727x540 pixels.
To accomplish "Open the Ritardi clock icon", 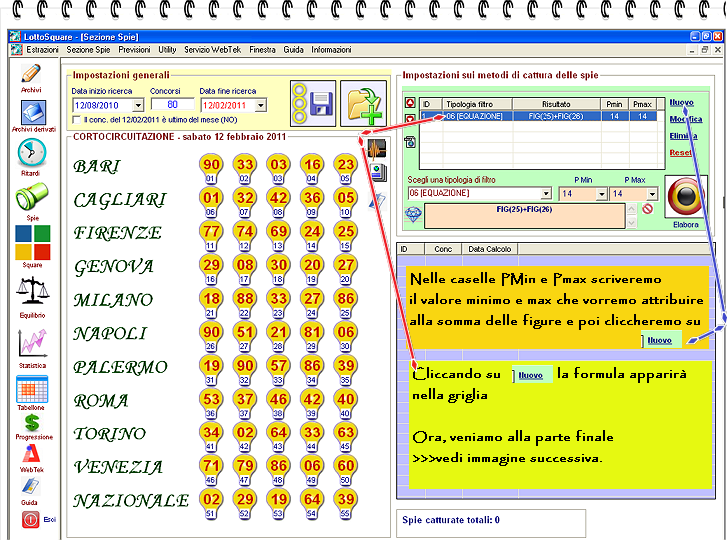I will tap(32, 153).
